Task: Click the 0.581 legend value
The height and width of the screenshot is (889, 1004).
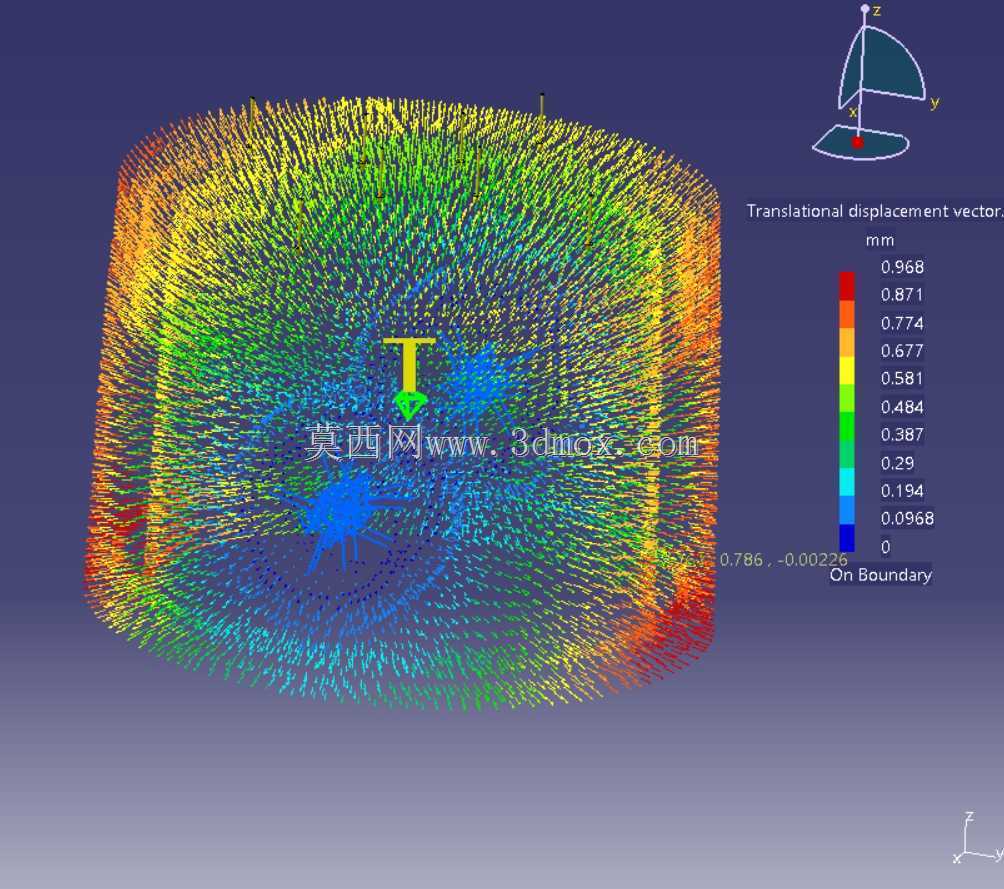Action: [902, 379]
